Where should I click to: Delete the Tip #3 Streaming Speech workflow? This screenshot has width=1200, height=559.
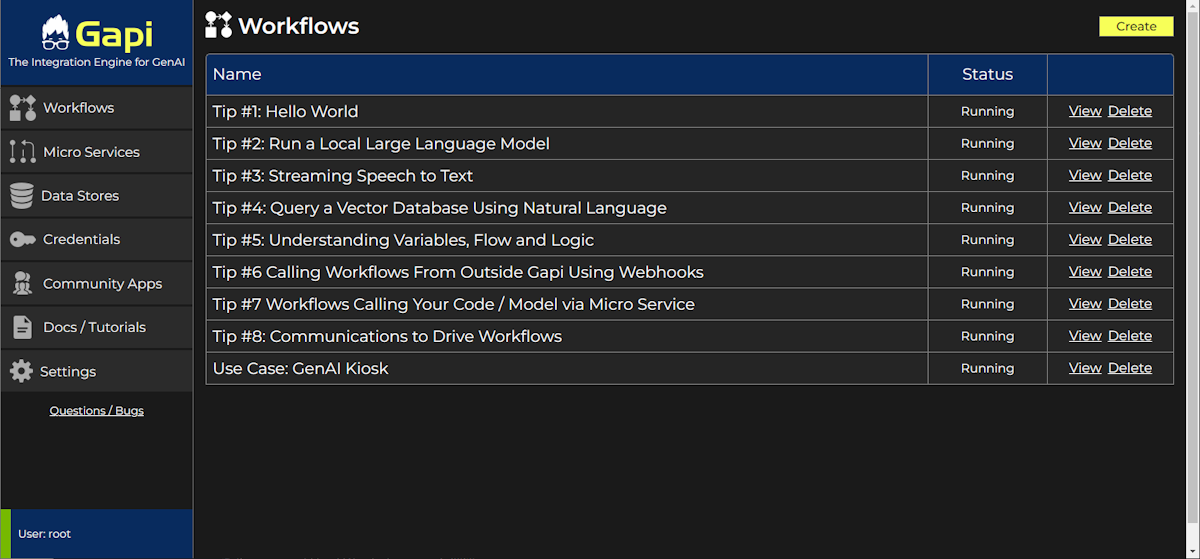pos(1130,175)
